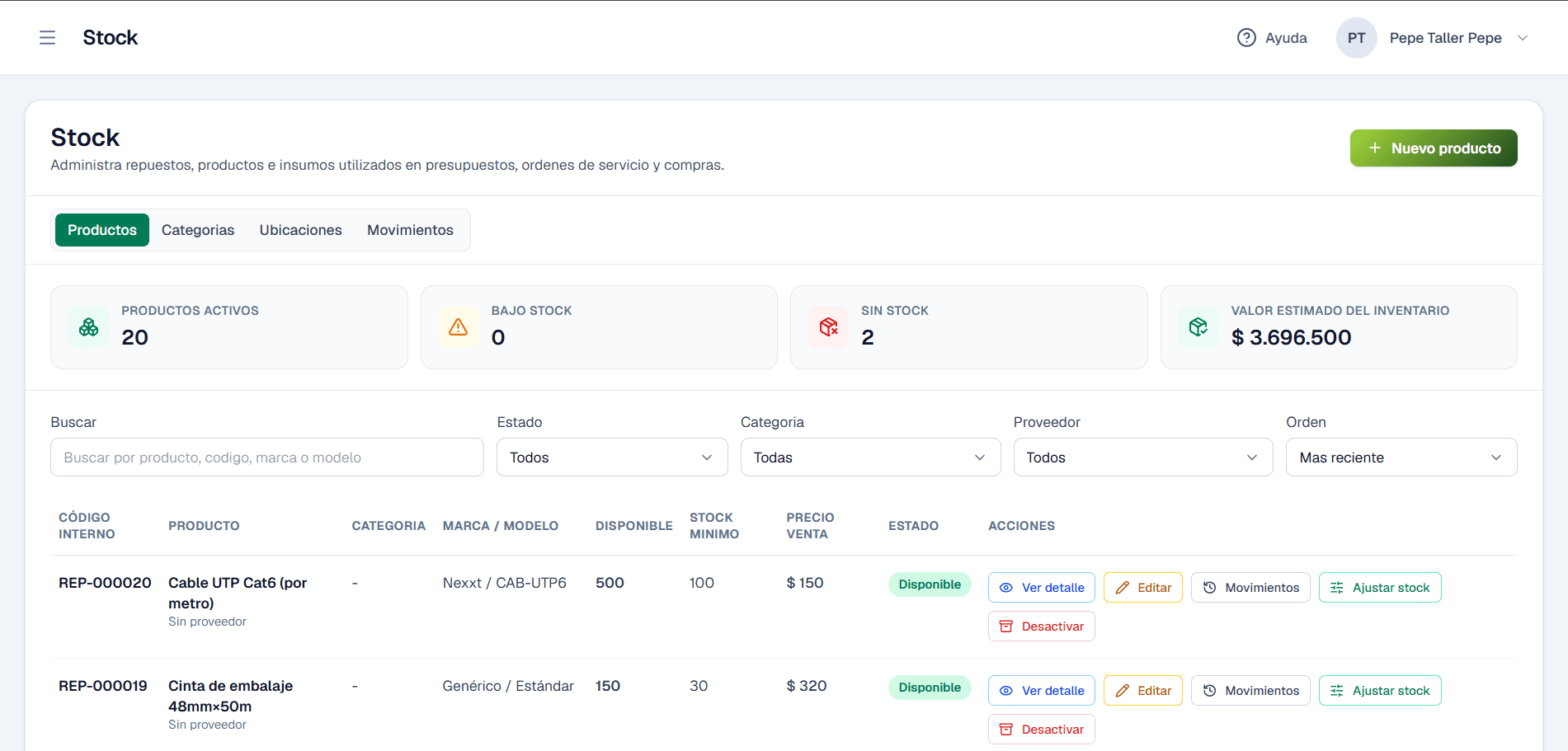The image size is (1568, 751).
Task: Click the Sin Stock red box icon
Action: [x=828, y=327]
